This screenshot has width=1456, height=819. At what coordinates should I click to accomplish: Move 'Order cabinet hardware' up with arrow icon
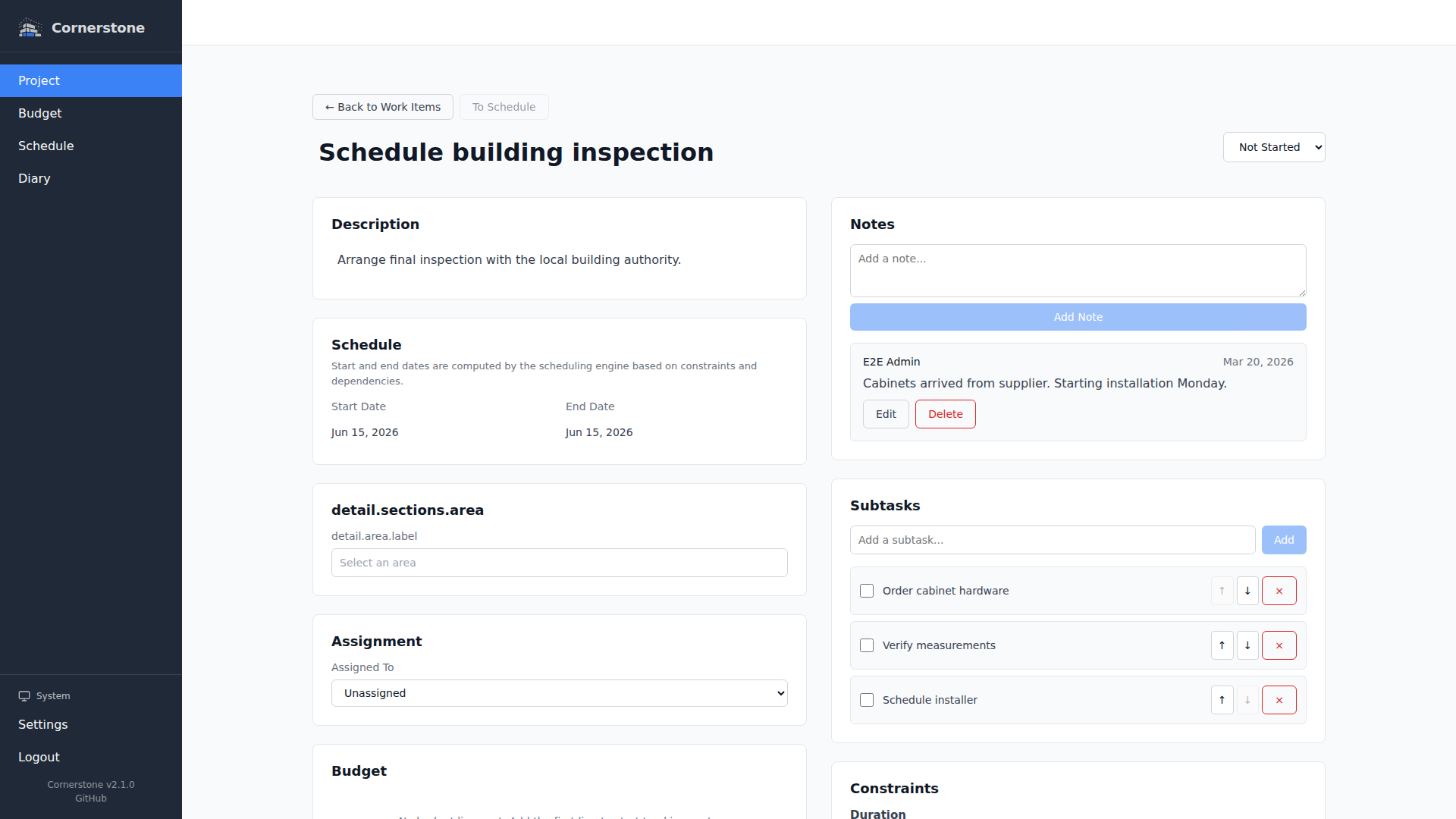pyautogui.click(x=1221, y=591)
